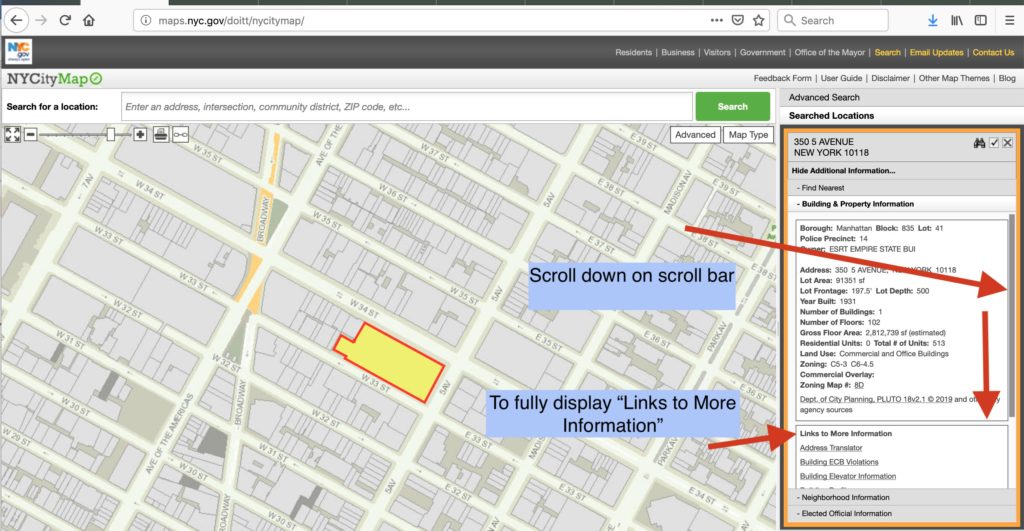Open the page actions three-dot menu
Screen dimensions: 1024x531
(x=716, y=20)
